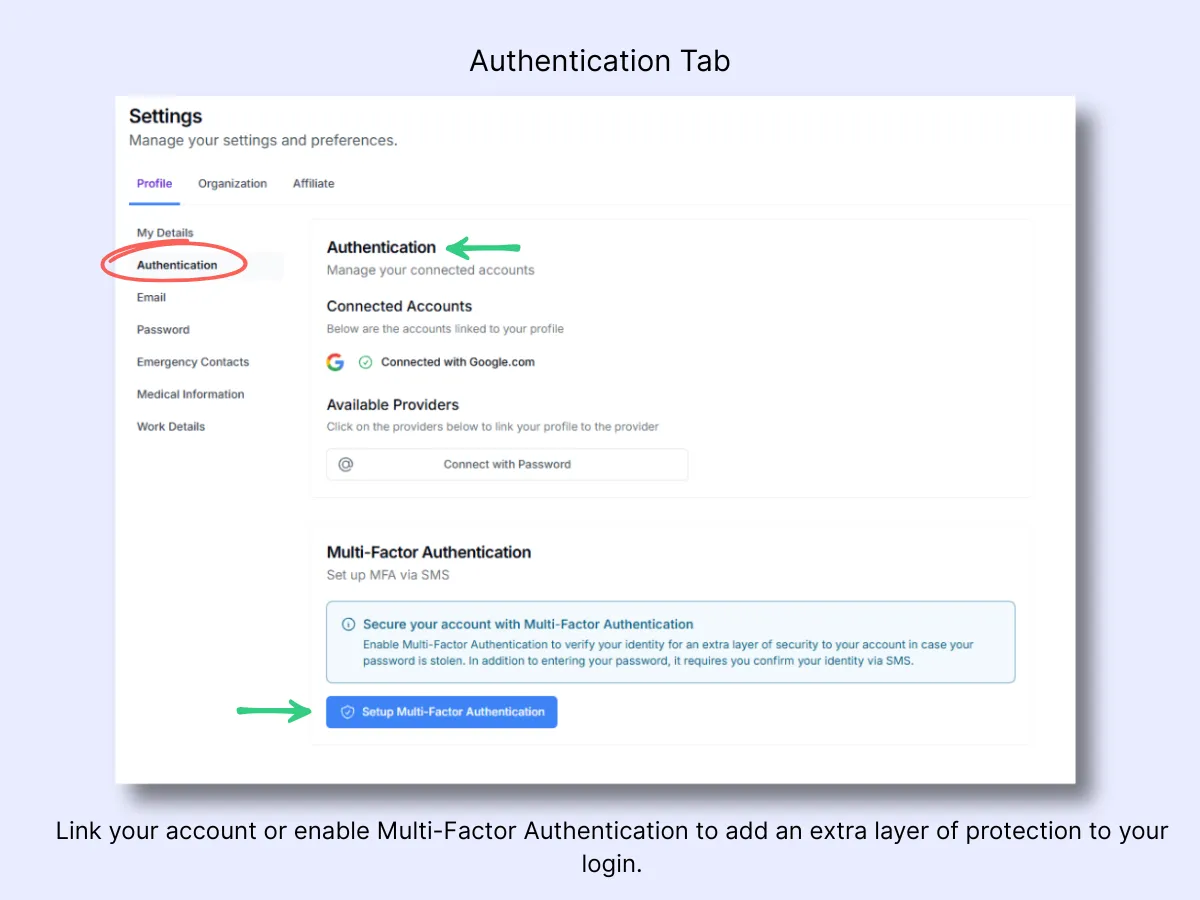Select the circled Authentication section
Viewport: 1200px width, 900px height.
pos(176,264)
